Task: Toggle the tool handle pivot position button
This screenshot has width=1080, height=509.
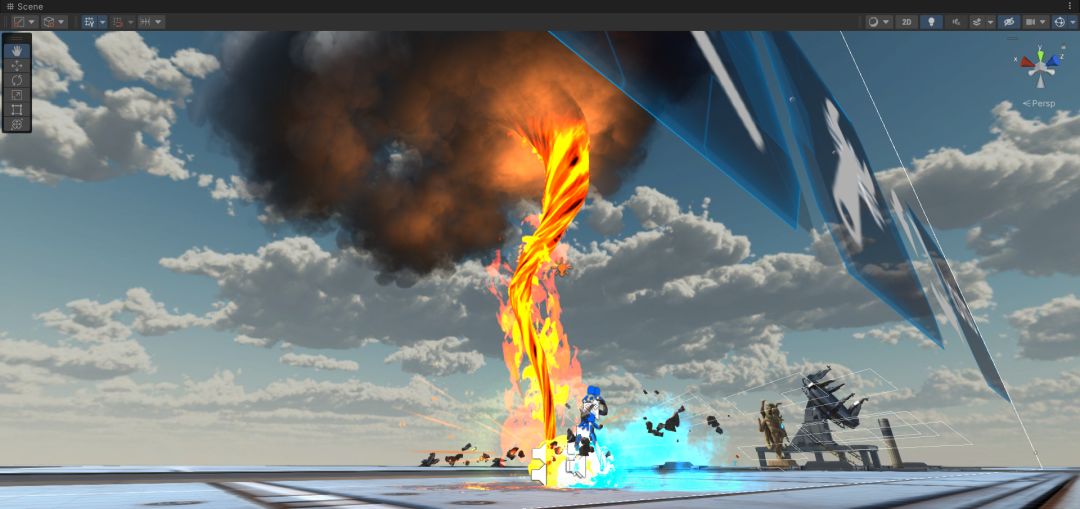Action: [x=19, y=22]
